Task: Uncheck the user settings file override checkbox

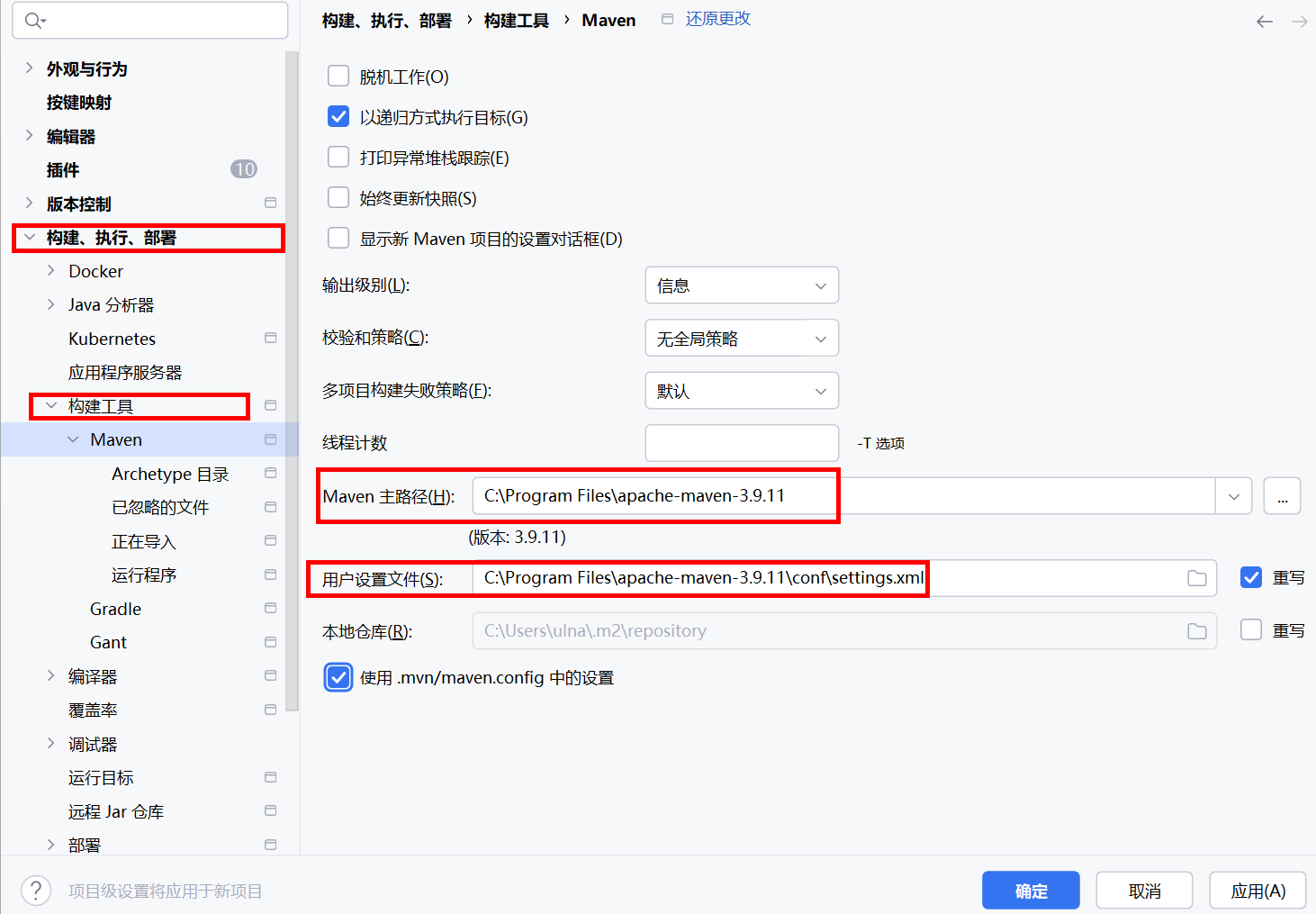Action: 1250,577
